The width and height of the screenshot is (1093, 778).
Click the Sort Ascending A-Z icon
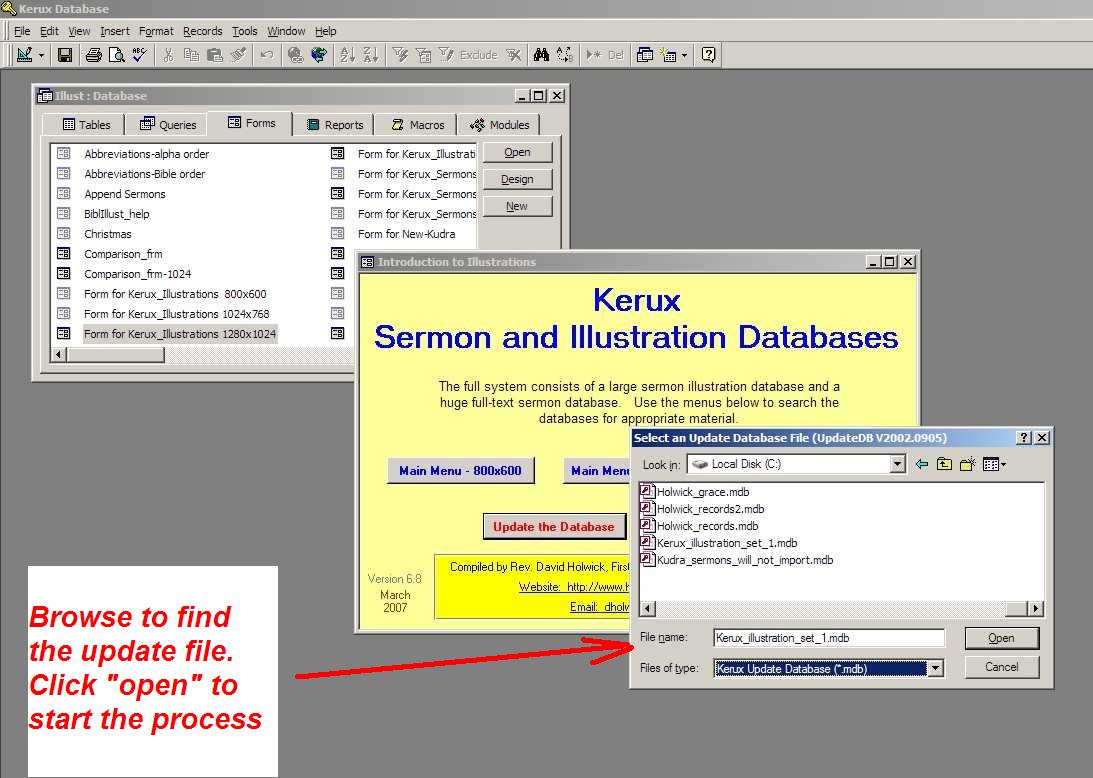[347, 55]
